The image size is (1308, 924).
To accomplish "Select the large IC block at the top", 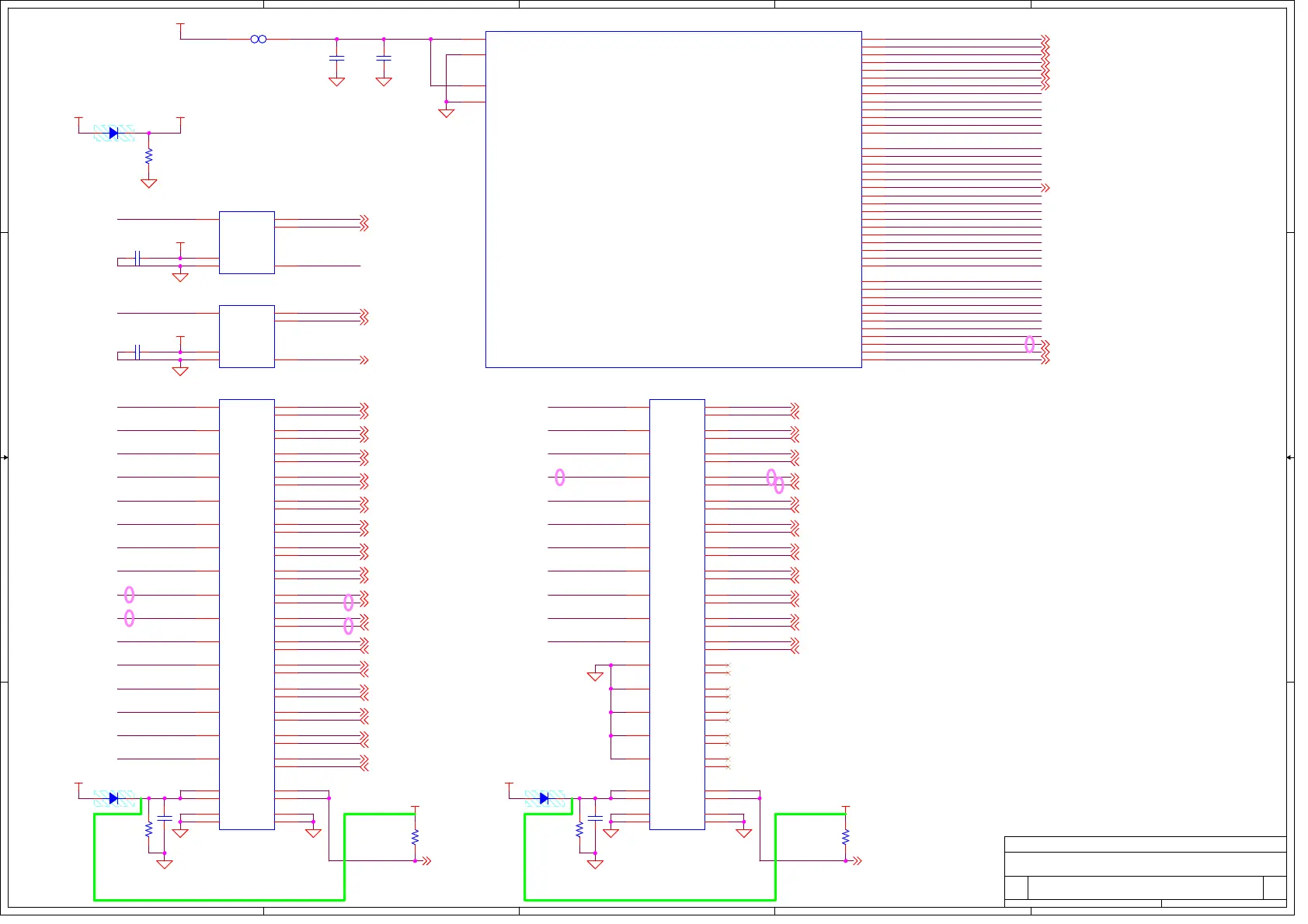I will click(x=673, y=200).
